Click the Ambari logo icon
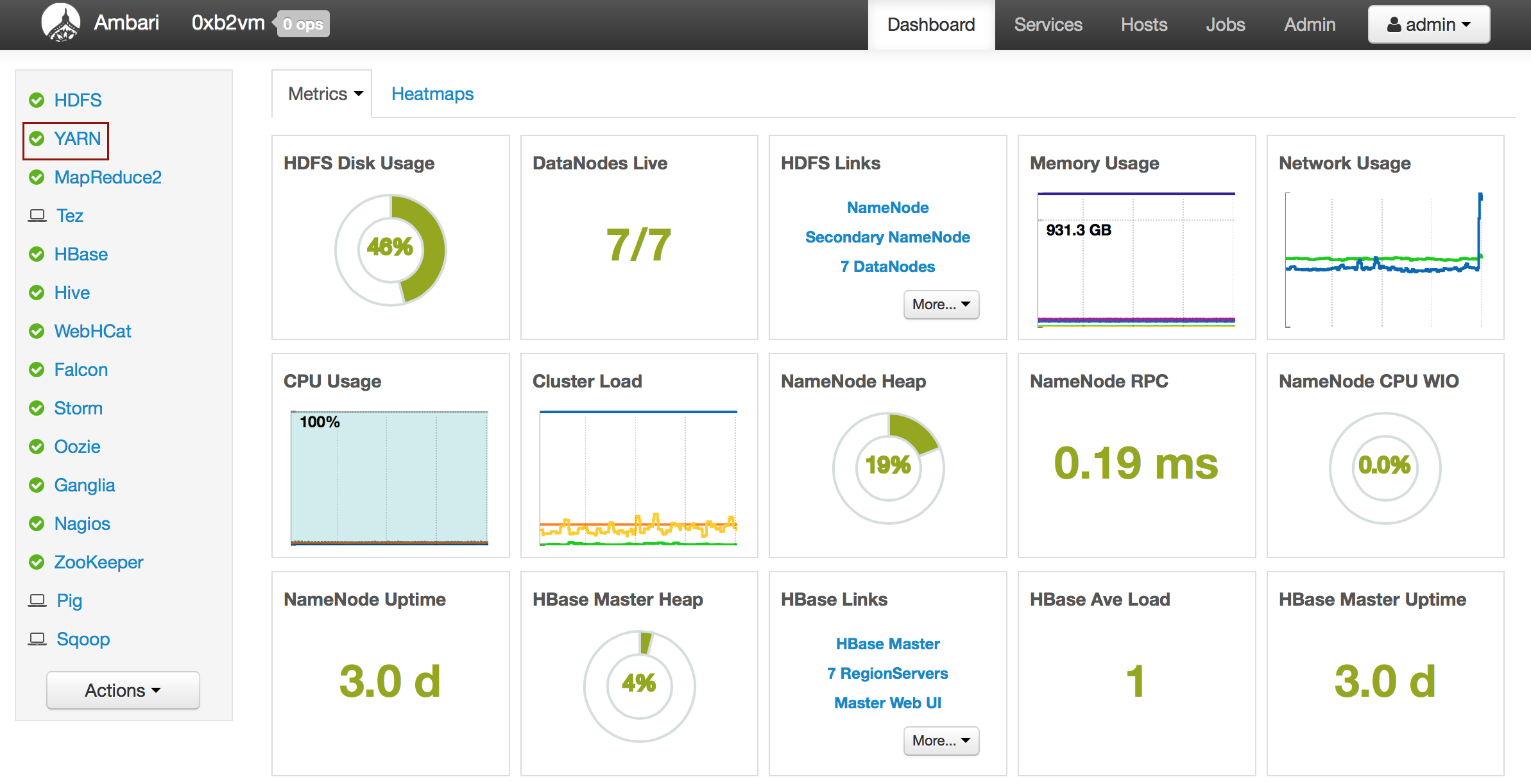 pos(60,23)
